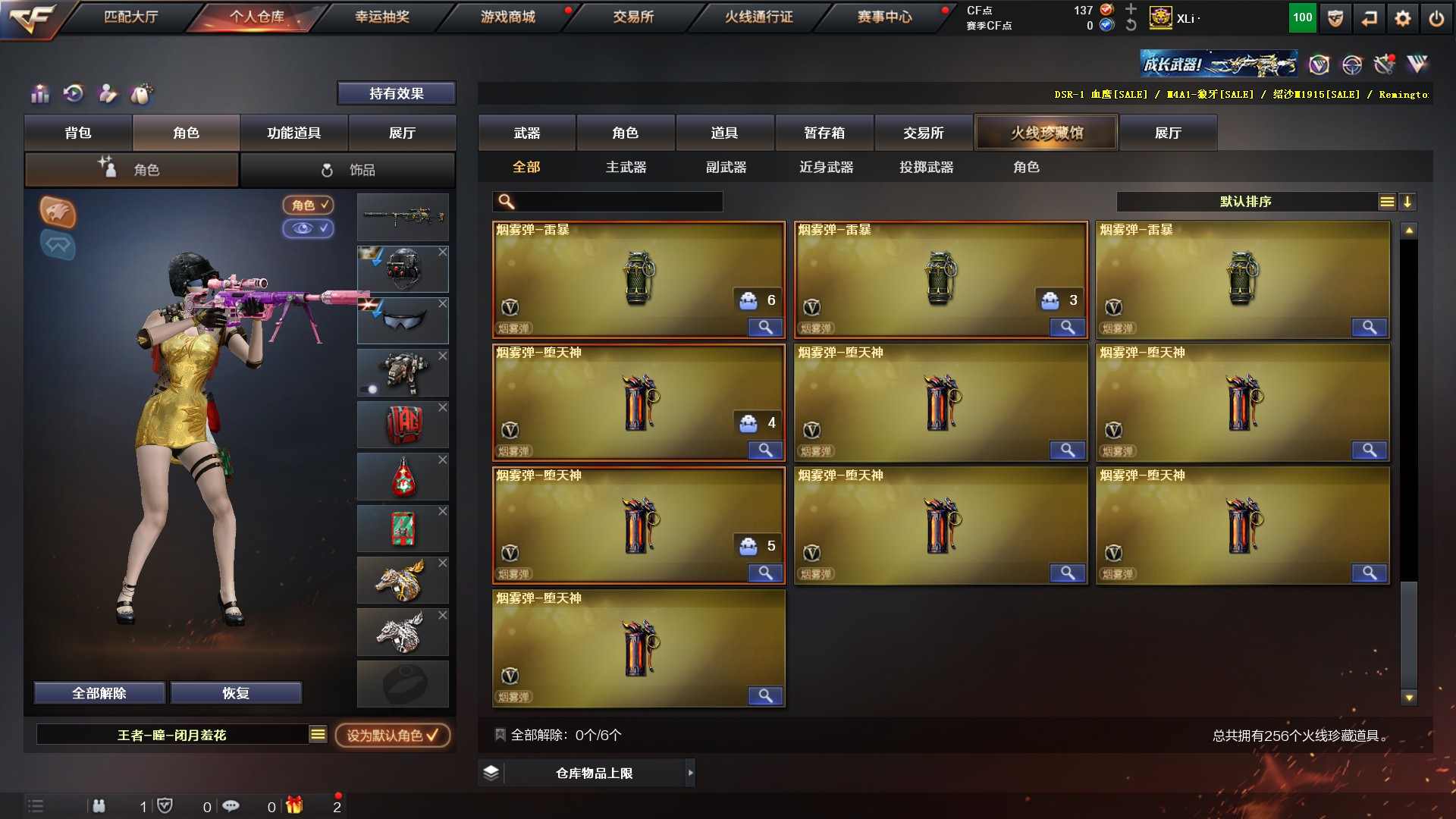Select the 主武器 filter tab
Viewport: 1456px width, 819px height.
pos(626,167)
